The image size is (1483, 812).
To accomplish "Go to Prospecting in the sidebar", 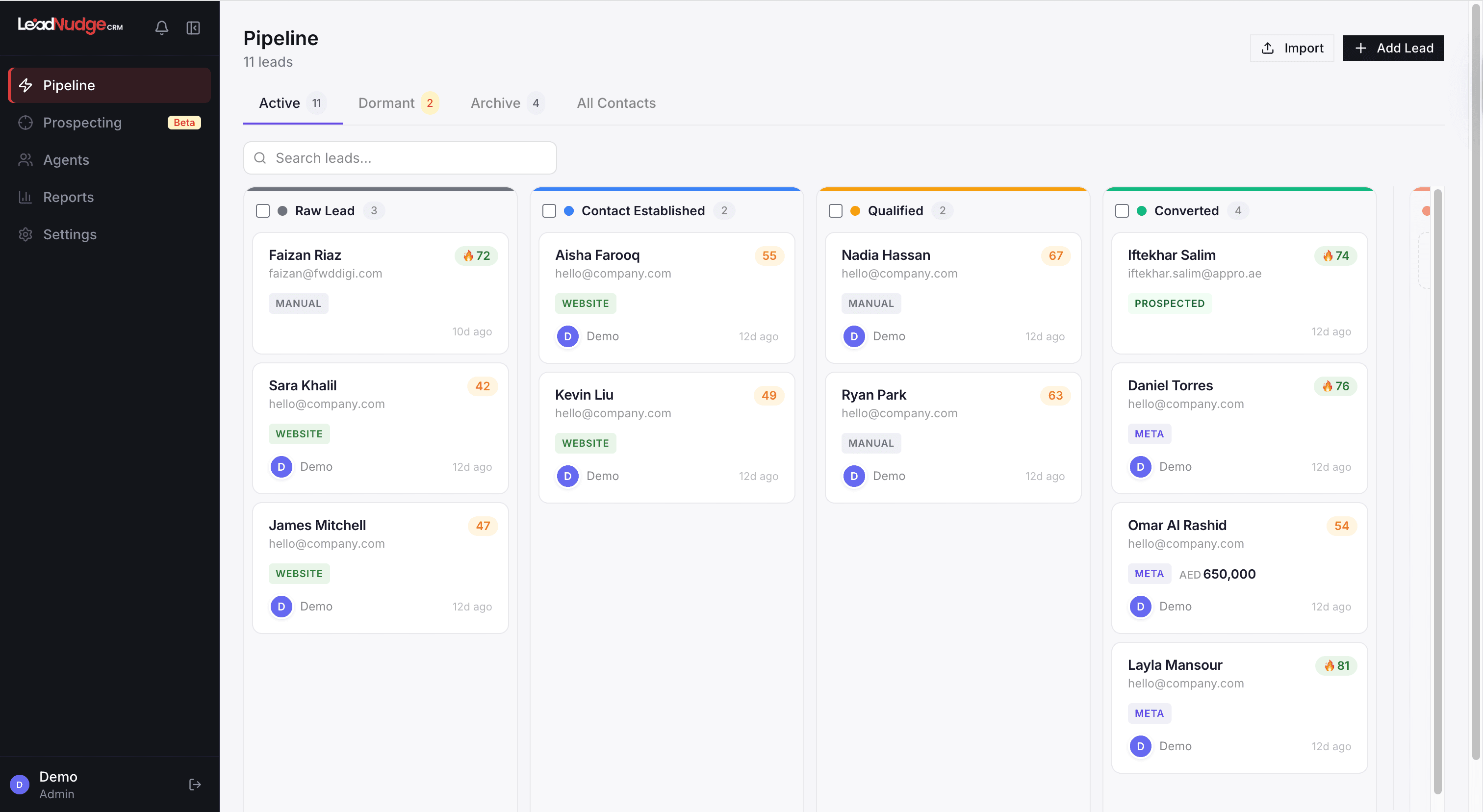I will pos(109,123).
